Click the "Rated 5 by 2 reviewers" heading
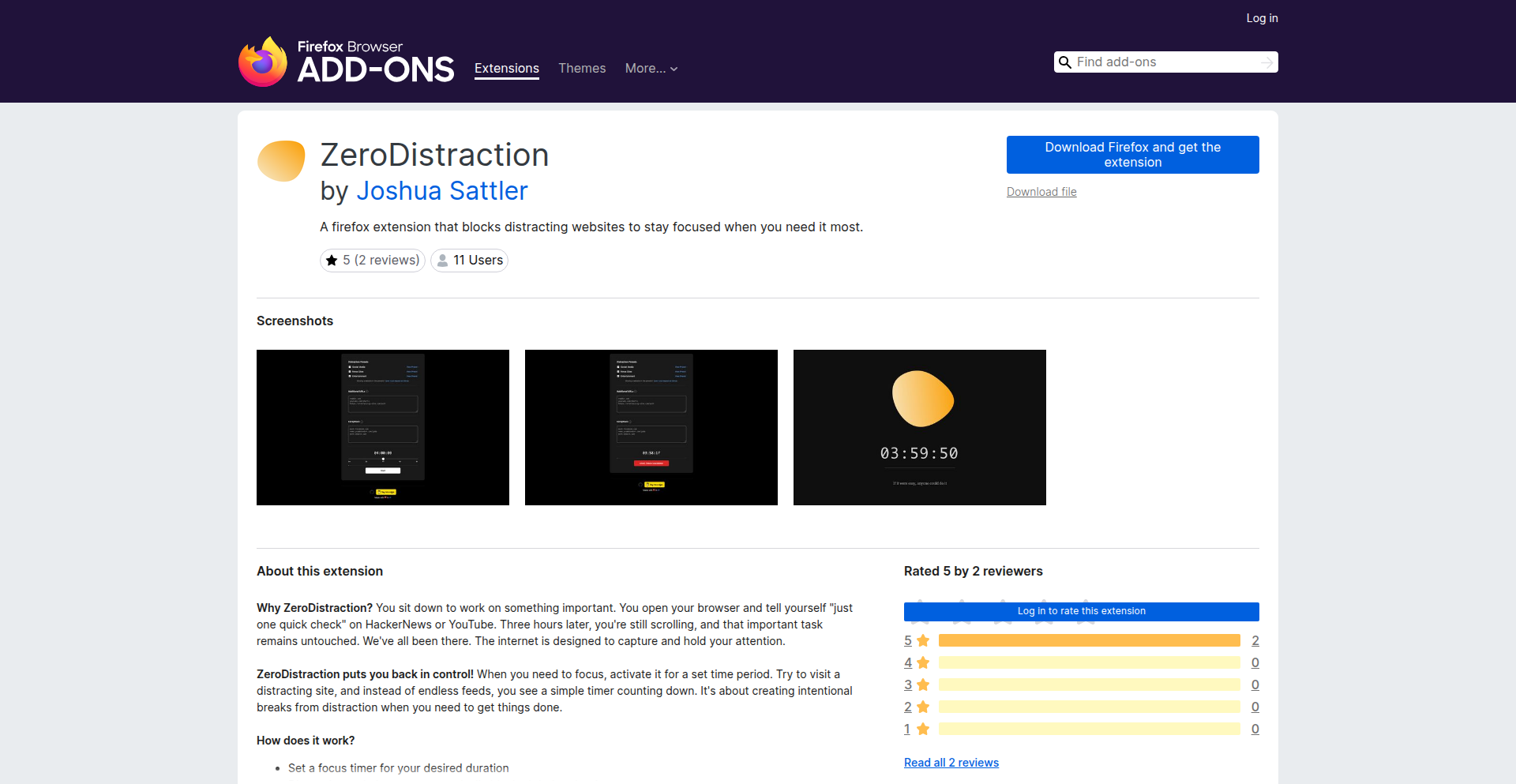Screen dimensions: 1516x784 (x=974, y=571)
